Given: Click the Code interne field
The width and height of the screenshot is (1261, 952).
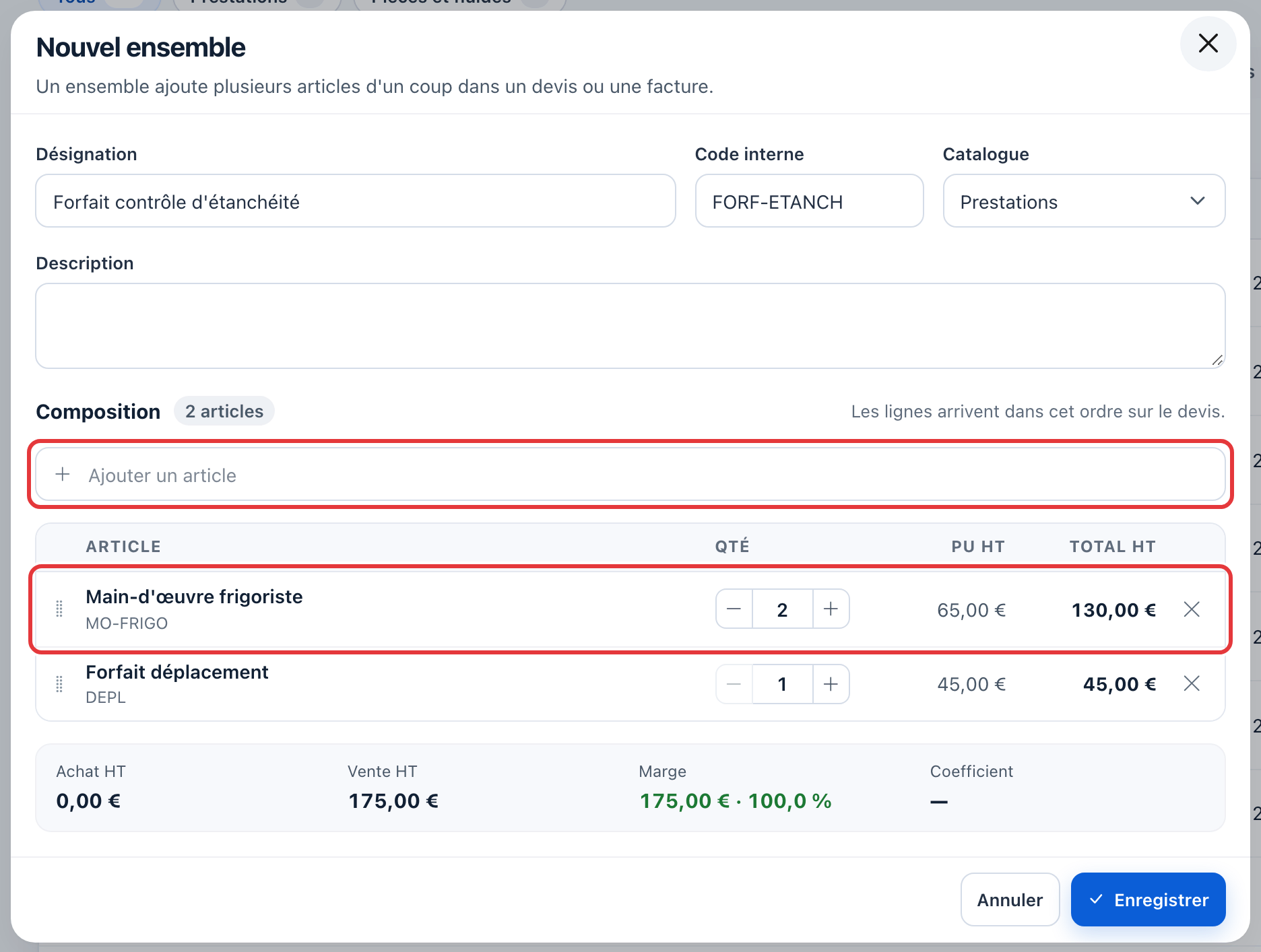Looking at the screenshot, I should point(809,201).
